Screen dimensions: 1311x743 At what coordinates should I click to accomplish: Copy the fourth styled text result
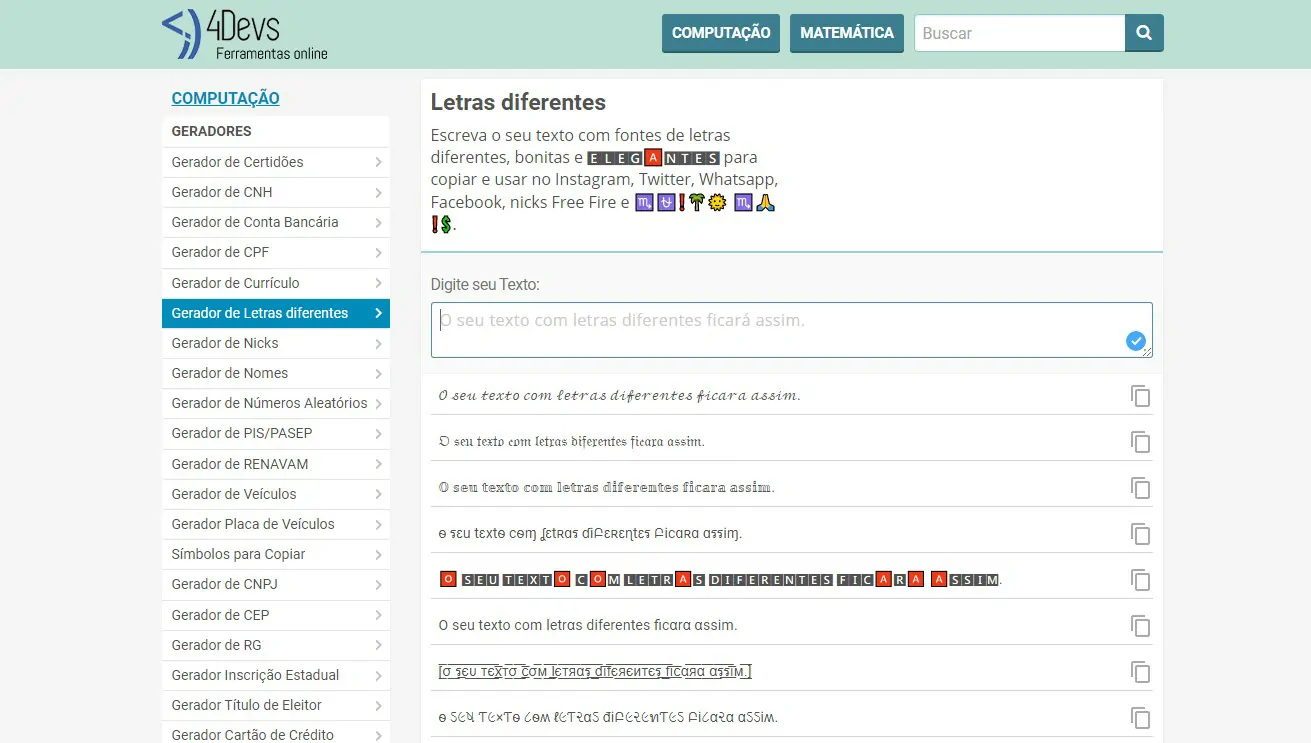coord(1140,534)
